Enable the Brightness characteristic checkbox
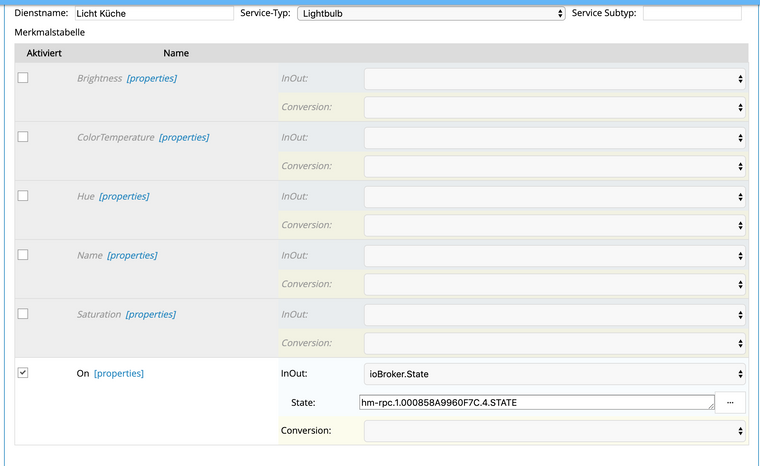 tap(23, 78)
